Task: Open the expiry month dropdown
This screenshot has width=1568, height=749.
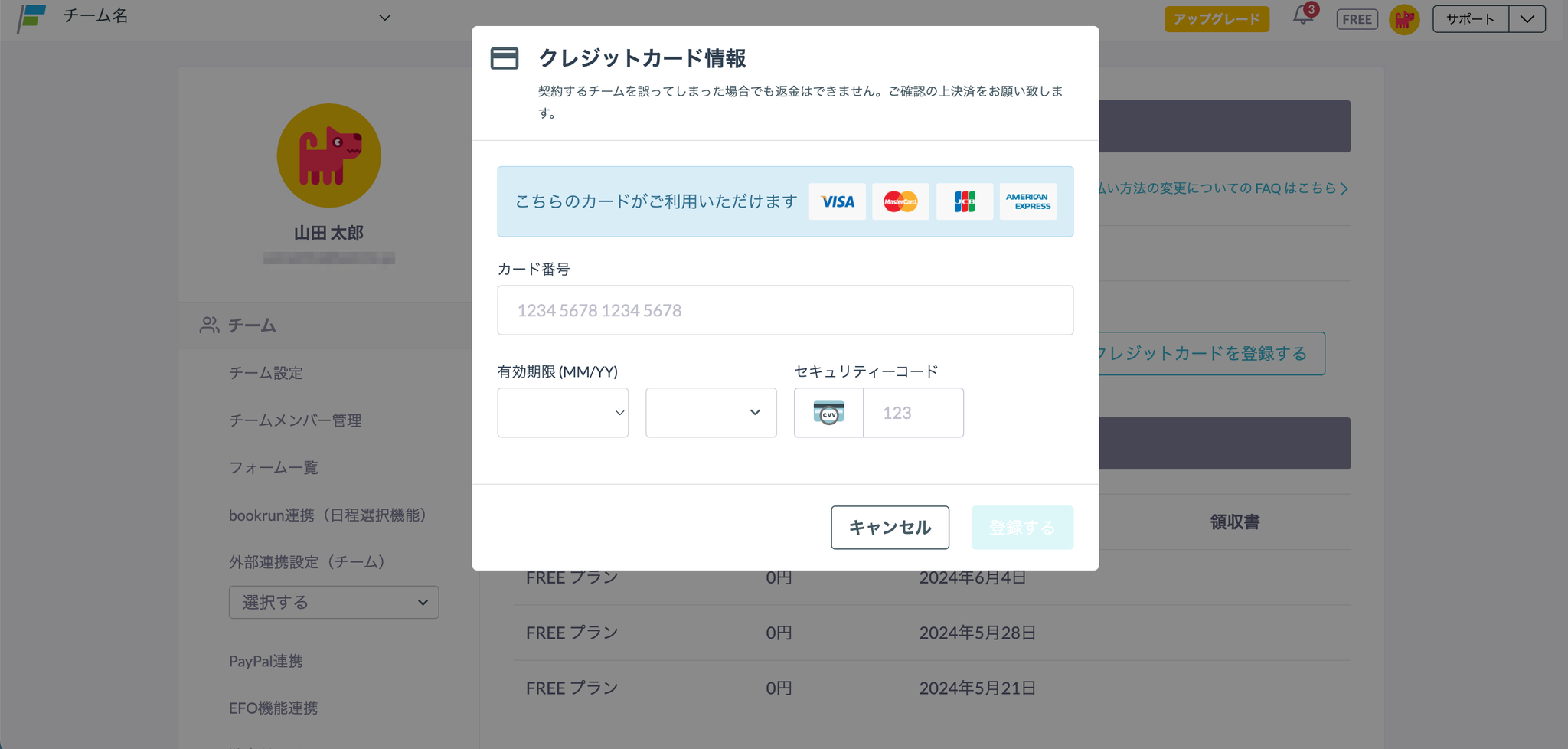Action: coord(563,413)
